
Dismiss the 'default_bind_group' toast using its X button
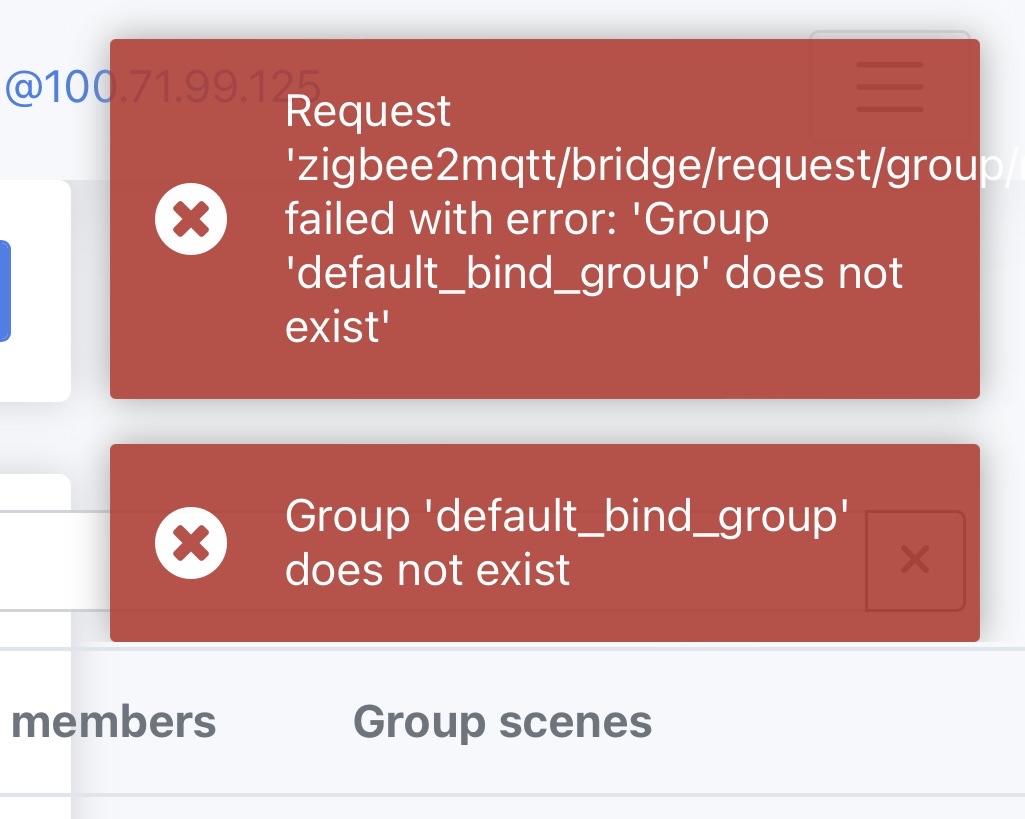pos(914,561)
